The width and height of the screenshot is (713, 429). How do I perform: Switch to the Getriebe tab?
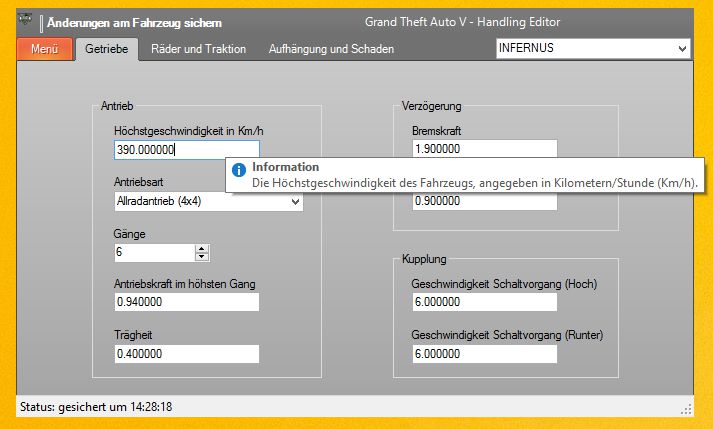pos(106,48)
